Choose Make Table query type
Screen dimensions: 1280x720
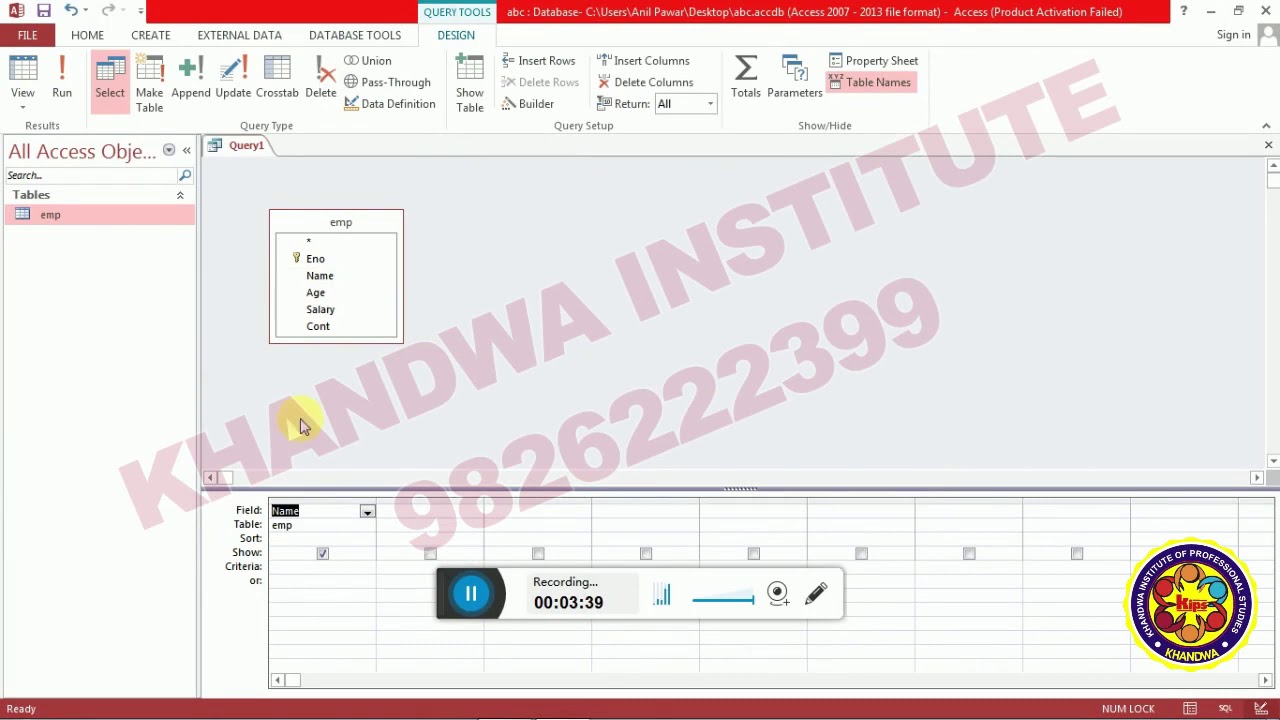click(x=149, y=84)
